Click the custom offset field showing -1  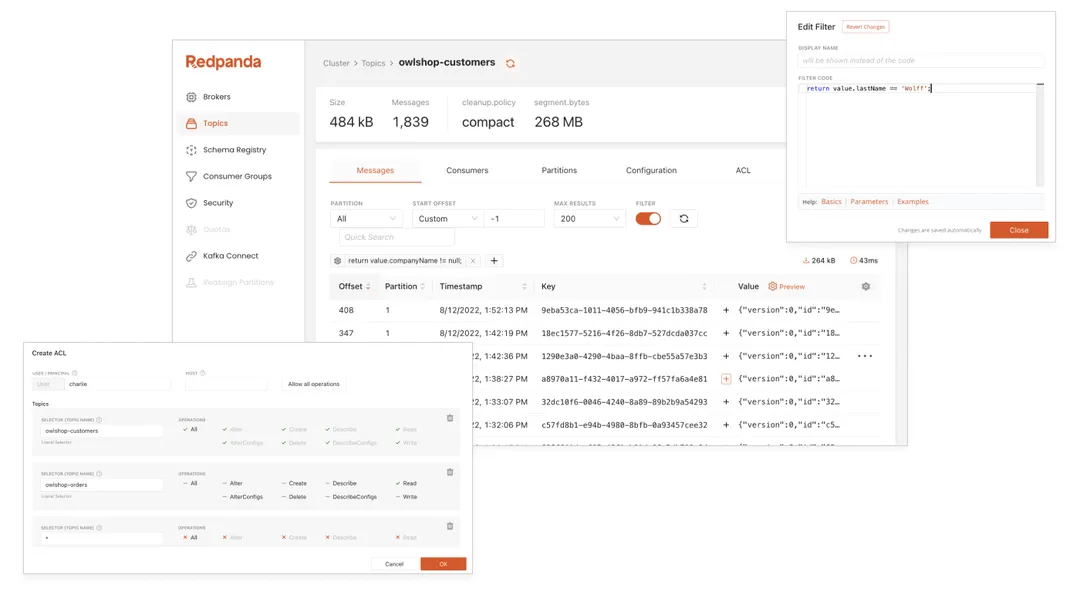click(x=514, y=219)
